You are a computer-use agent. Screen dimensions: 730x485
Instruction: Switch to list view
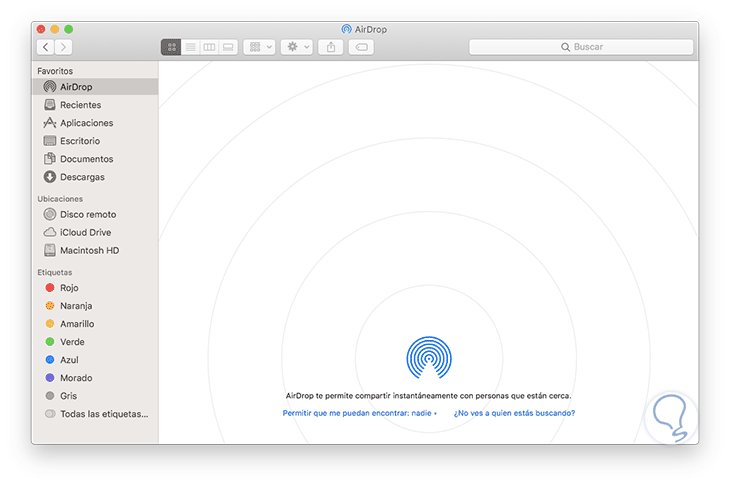[190, 47]
